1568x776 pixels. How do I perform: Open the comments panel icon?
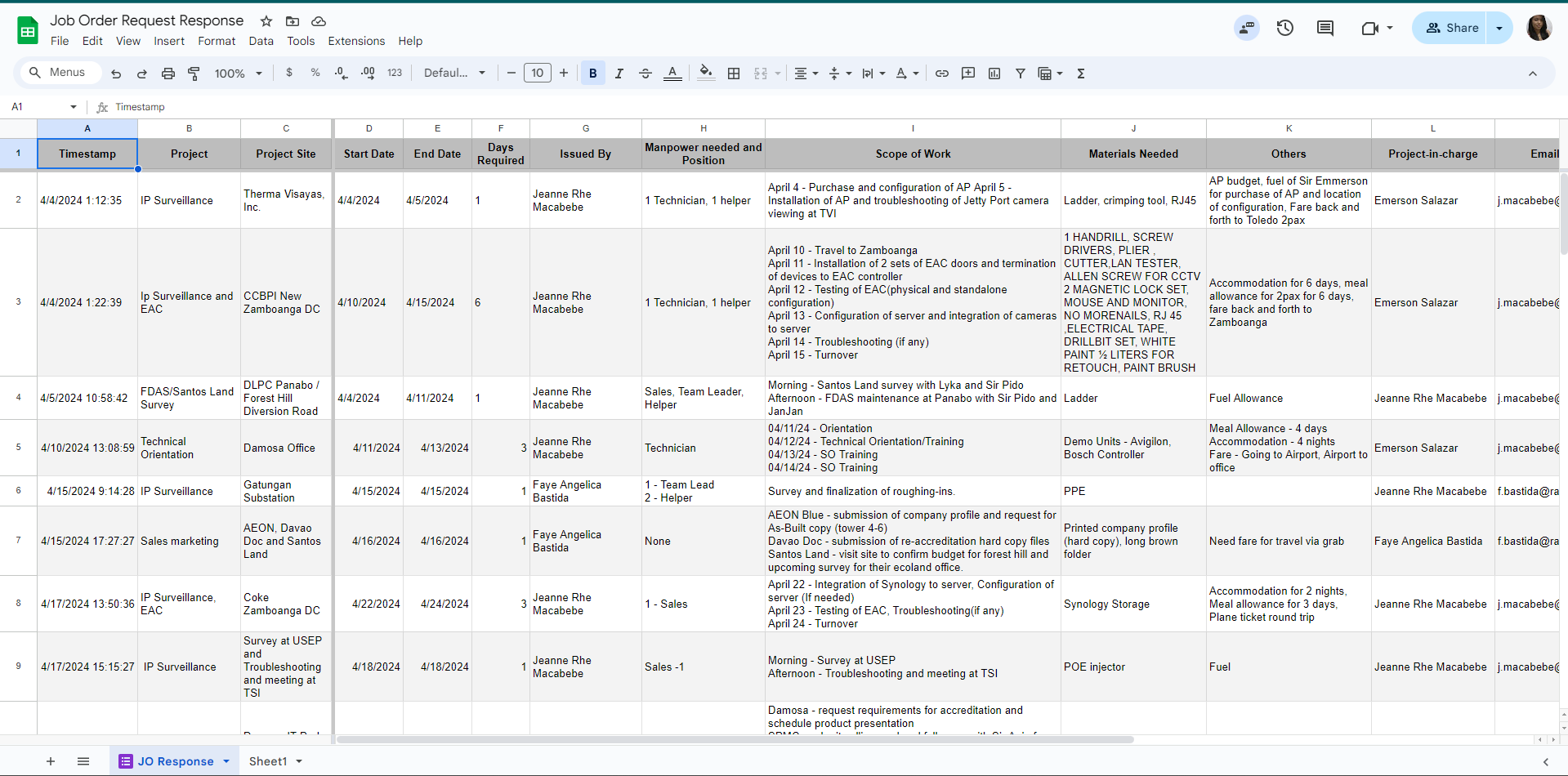point(1325,28)
